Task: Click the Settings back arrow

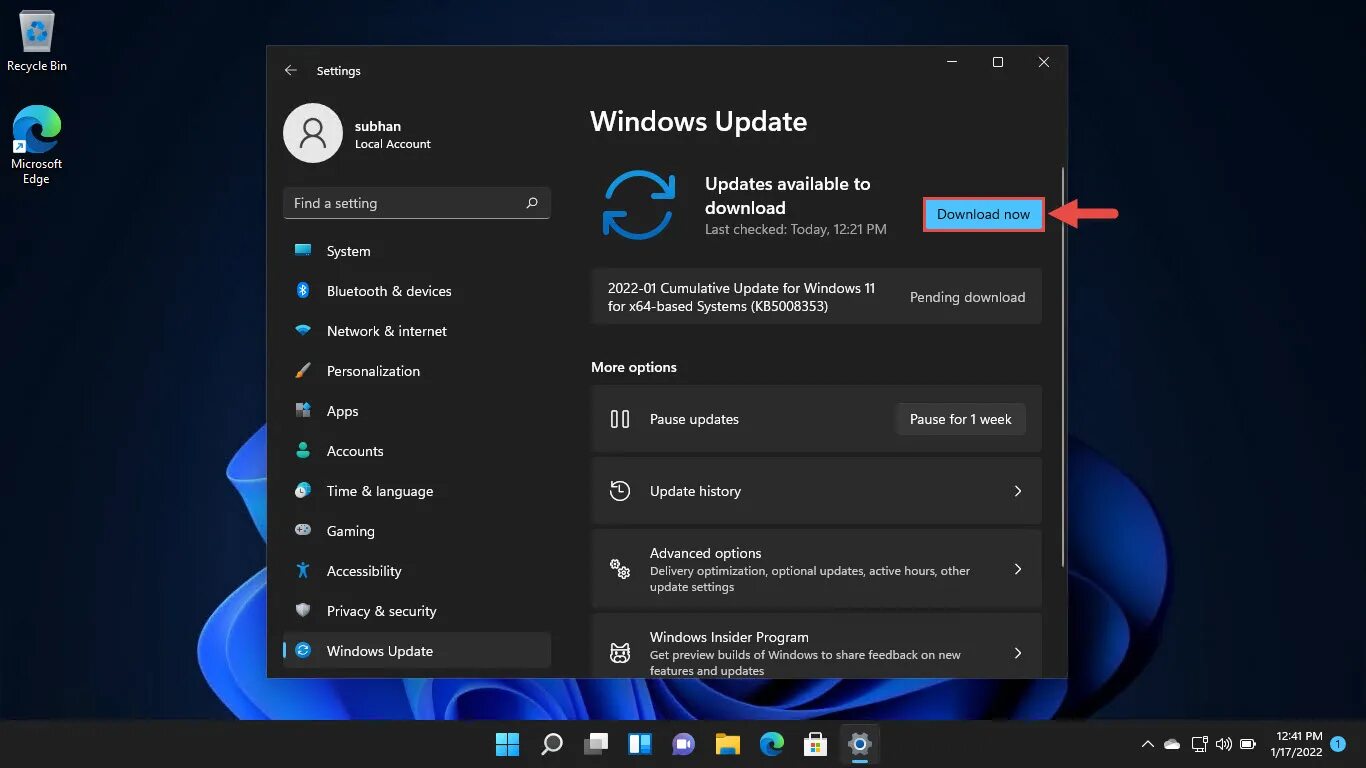Action: (290, 71)
